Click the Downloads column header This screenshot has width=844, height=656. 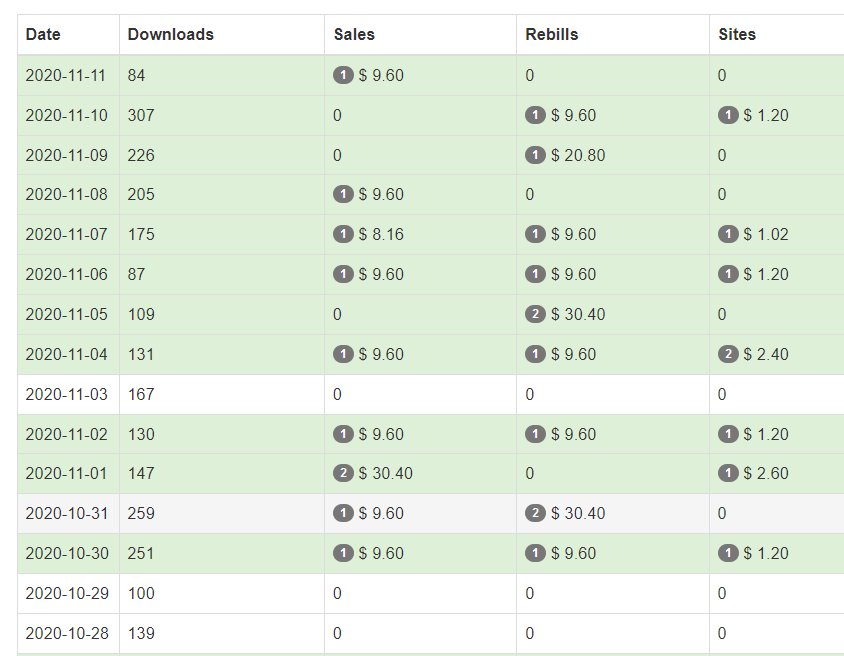pyautogui.click(x=170, y=34)
